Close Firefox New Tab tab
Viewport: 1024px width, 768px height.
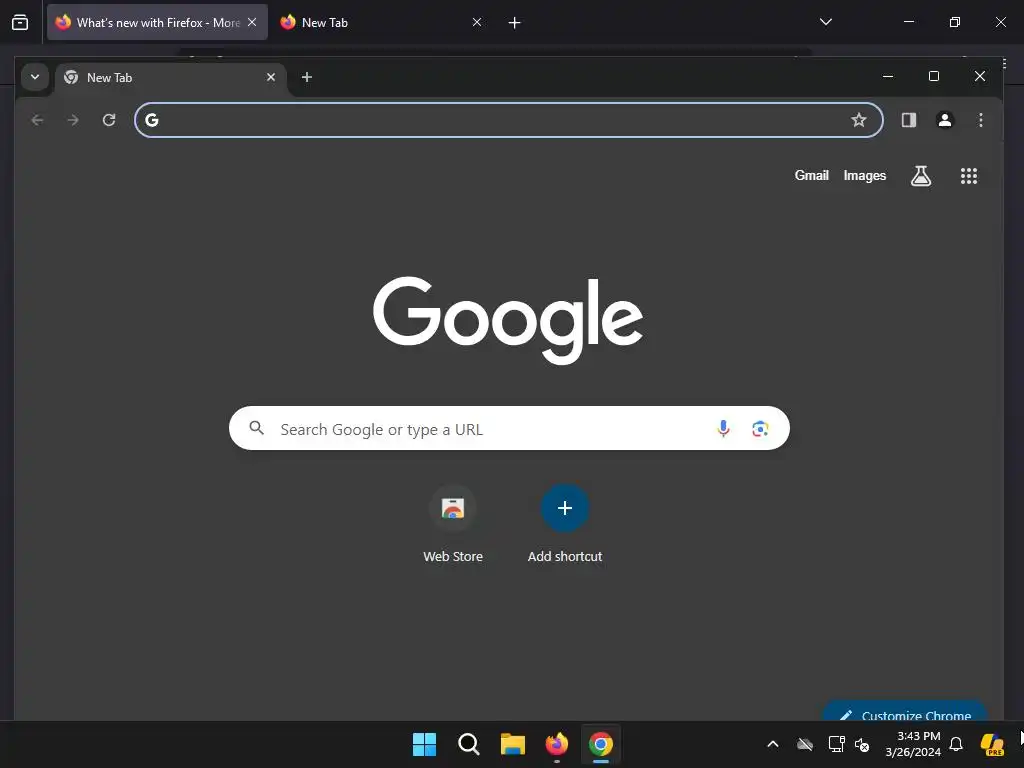coord(477,22)
